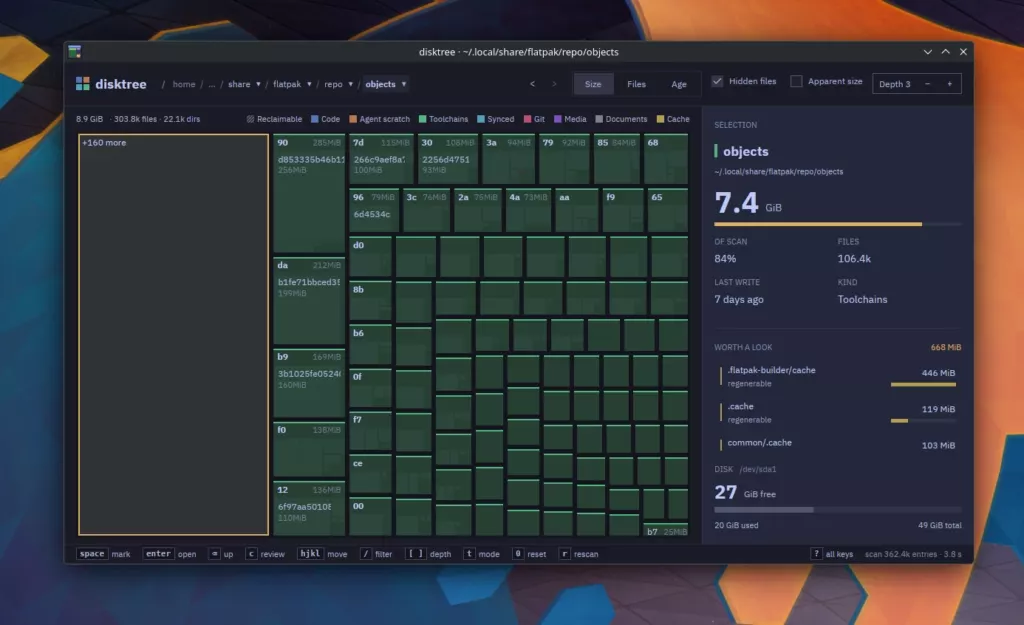Increase depth with the plus button

click(x=950, y=84)
